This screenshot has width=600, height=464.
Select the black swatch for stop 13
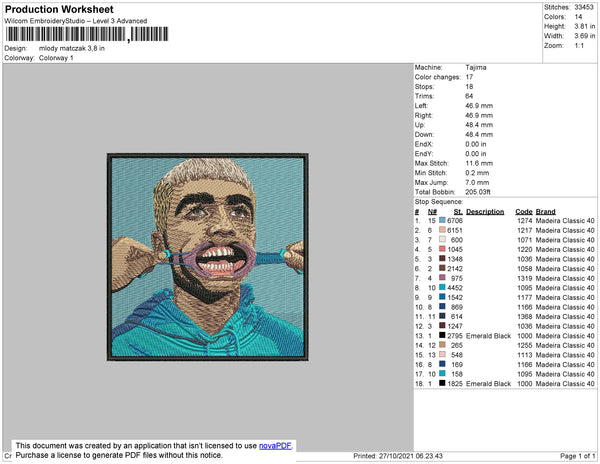[442, 335]
